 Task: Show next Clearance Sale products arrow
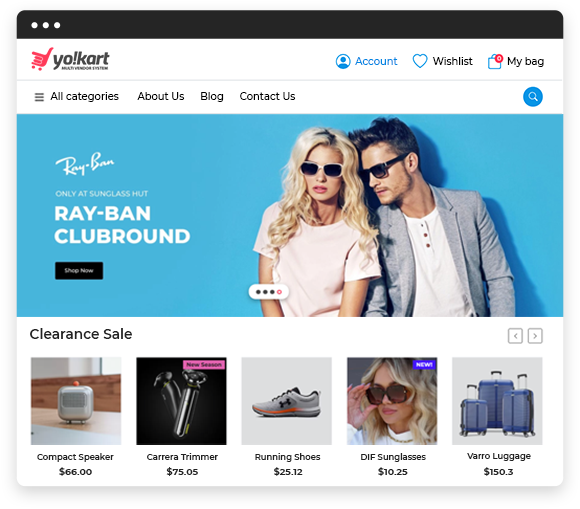[x=535, y=336]
